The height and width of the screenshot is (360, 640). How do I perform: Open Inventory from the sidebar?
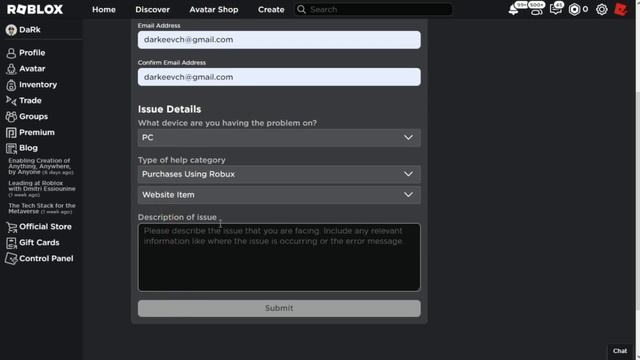coord(38,84)
